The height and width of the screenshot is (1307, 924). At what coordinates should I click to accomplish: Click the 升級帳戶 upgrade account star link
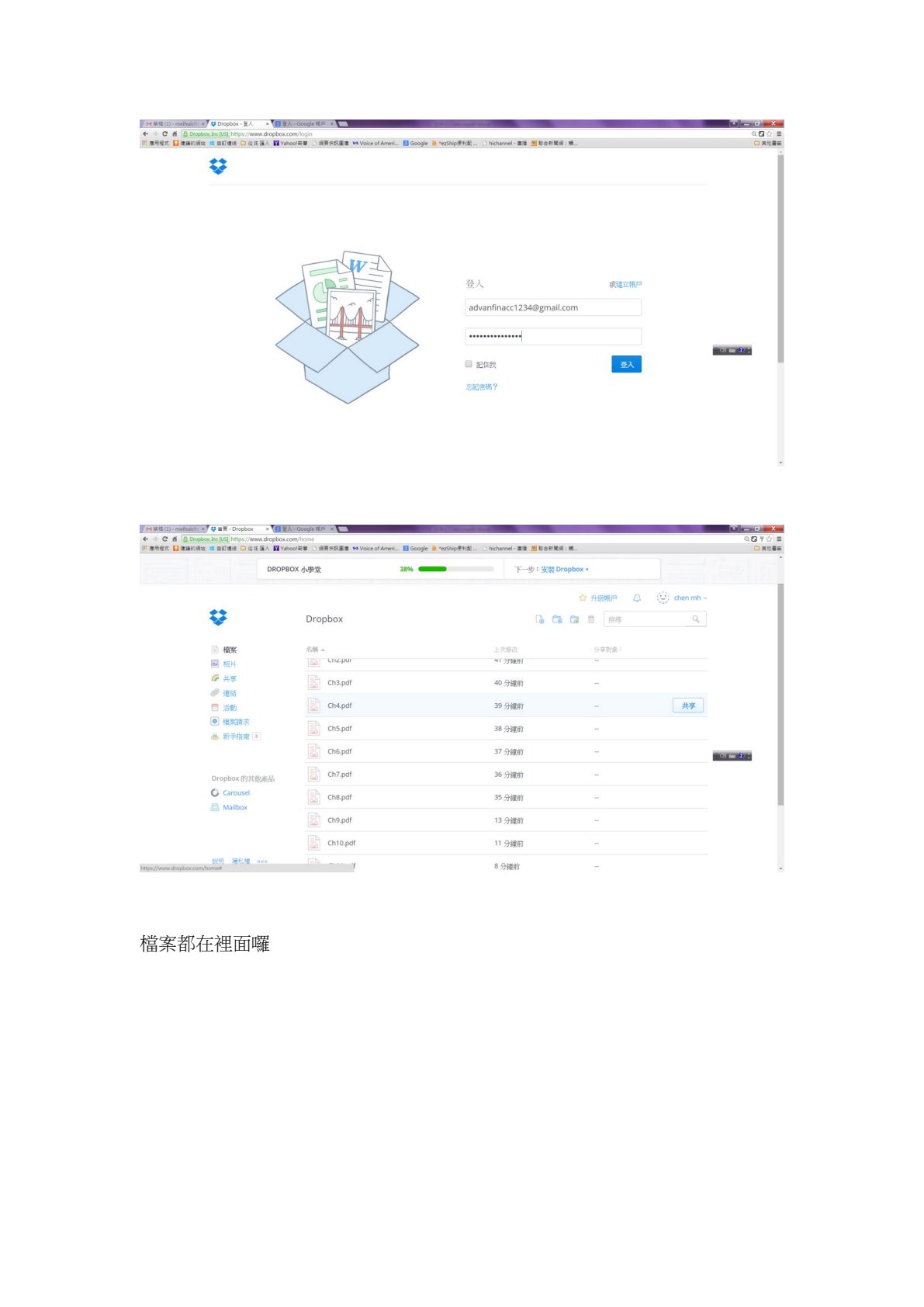tap(598, 598)
